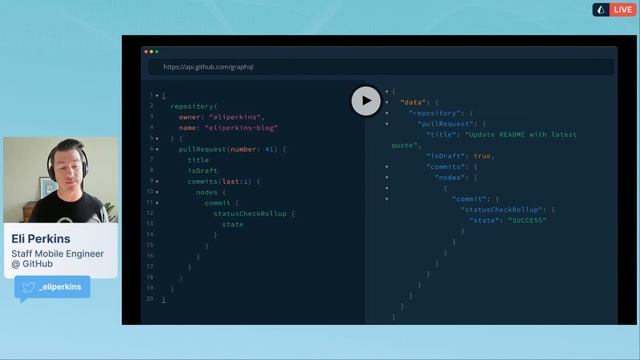Open the _eliperkins Twitter handle
This screenshot has height=360, width=640.
(x=60, y=287)
